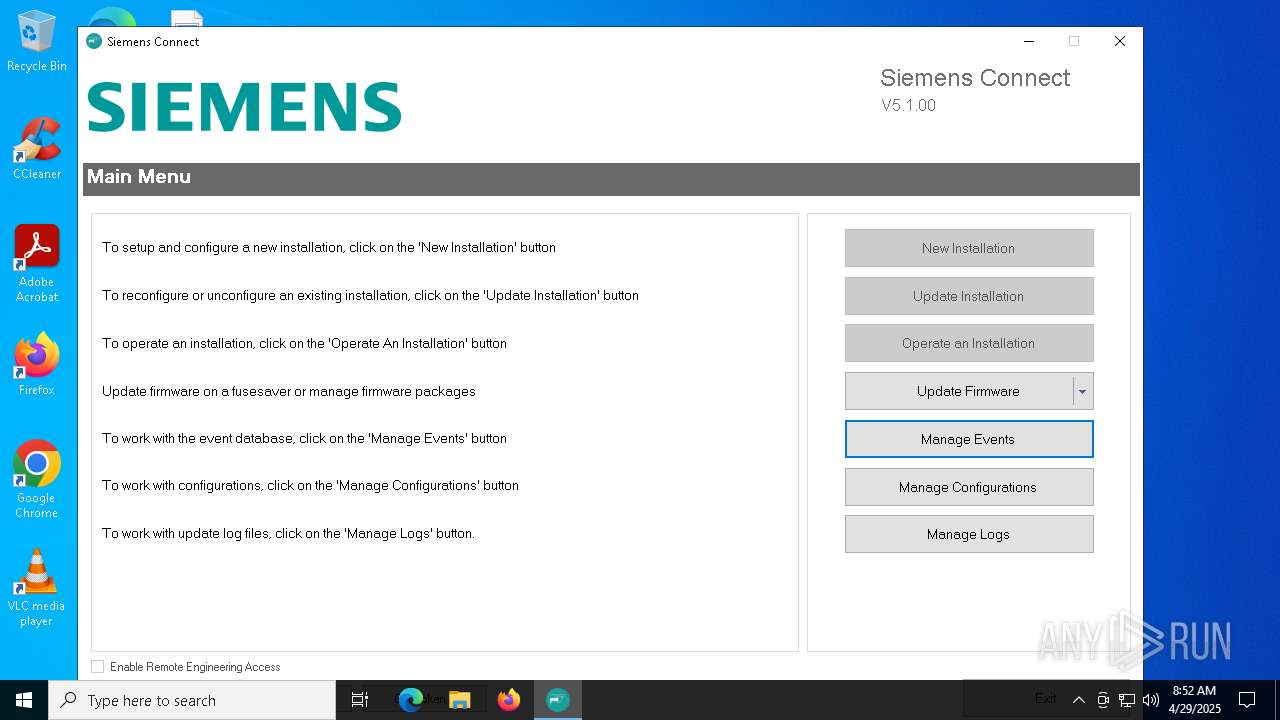Minimize the Siemens Connect window
Viewport: 1280px width, 720px height.
point(1029,41)
